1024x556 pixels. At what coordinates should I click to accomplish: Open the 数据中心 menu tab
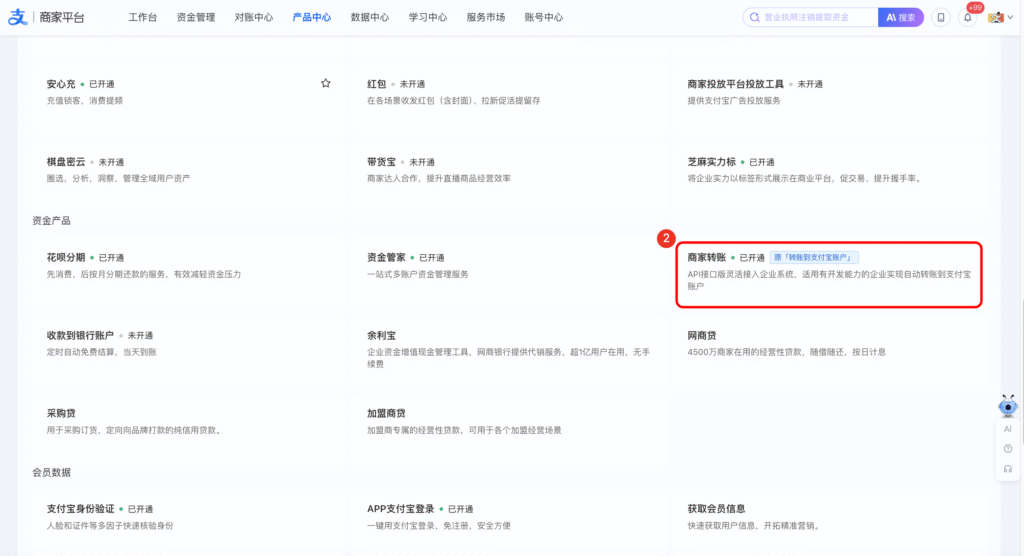click(370, 18)
